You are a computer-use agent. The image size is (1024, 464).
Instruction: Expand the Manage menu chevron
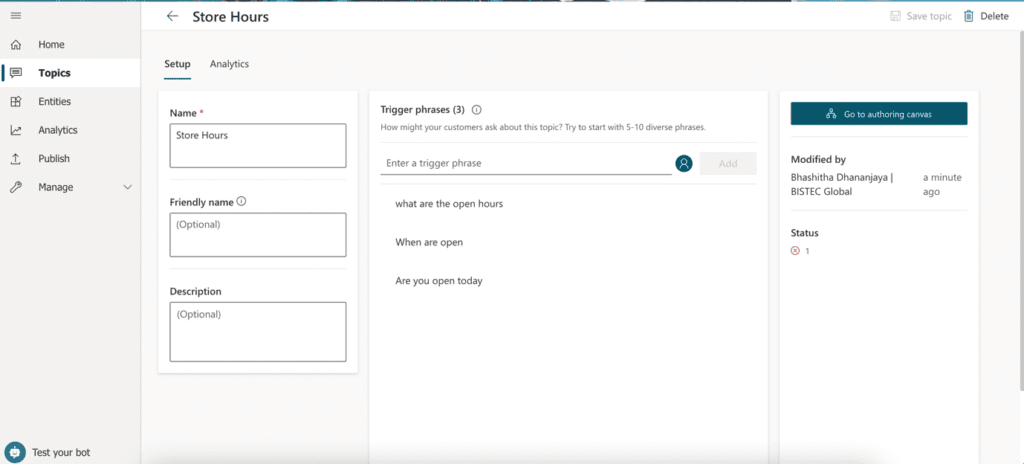point(128,188)
